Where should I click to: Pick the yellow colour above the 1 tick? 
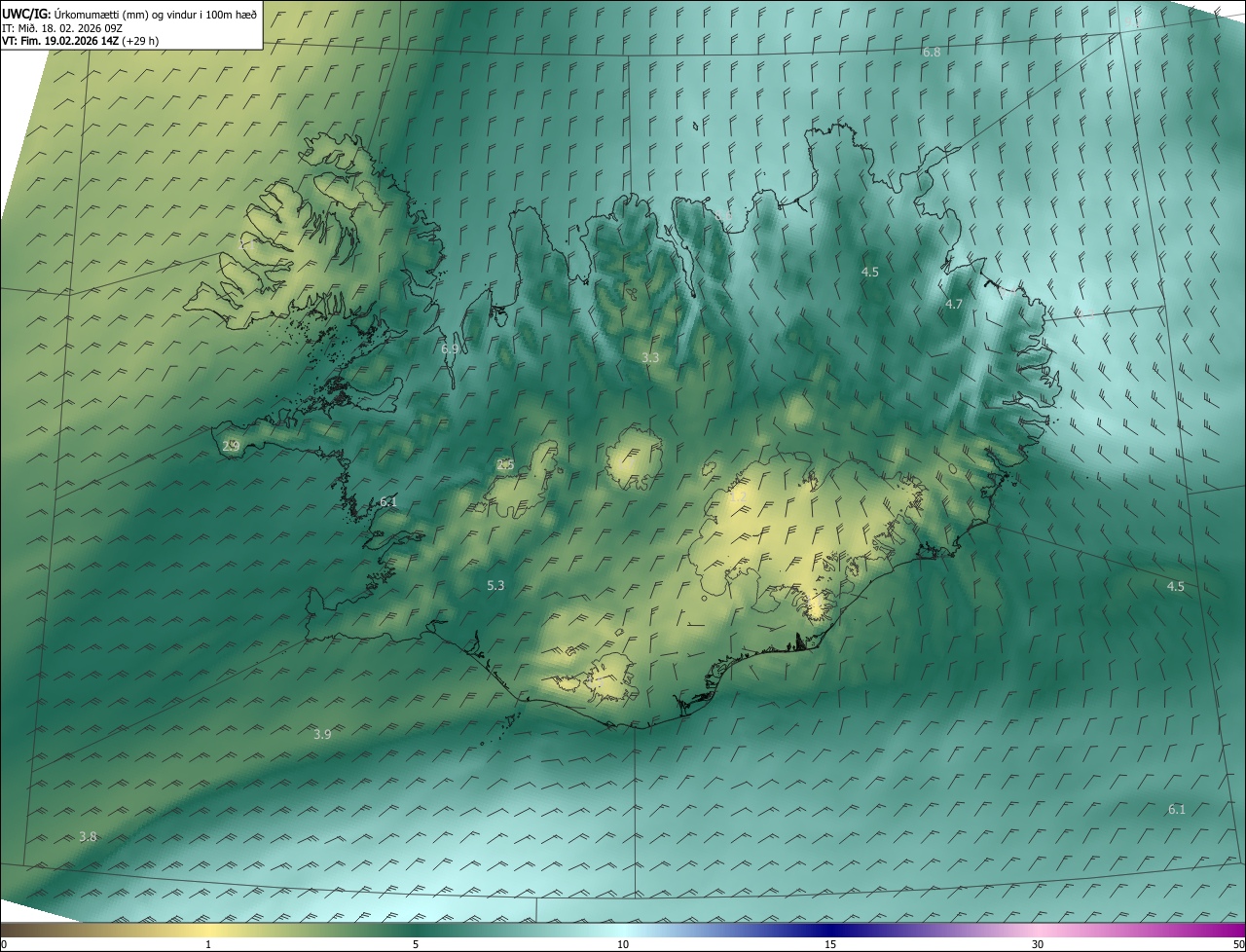click(208, 931)
